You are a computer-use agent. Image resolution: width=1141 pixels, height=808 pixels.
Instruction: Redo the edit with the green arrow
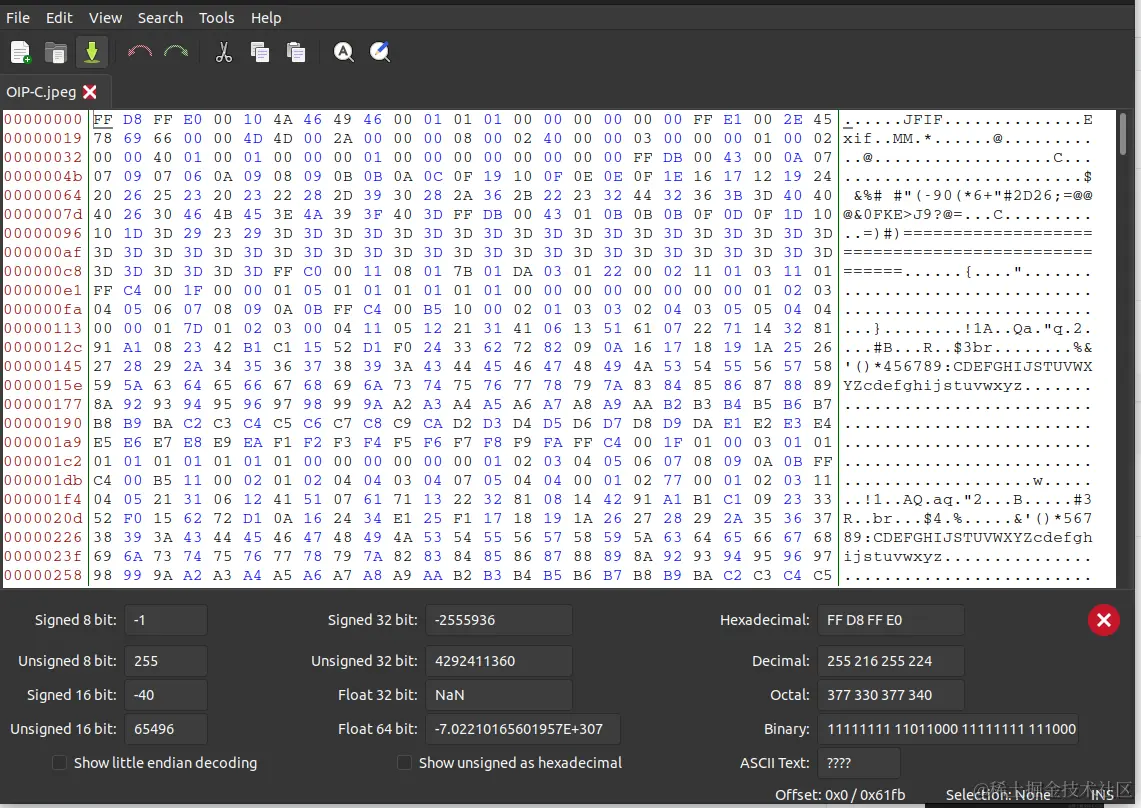pyautogui.click(x=175, y=52)
